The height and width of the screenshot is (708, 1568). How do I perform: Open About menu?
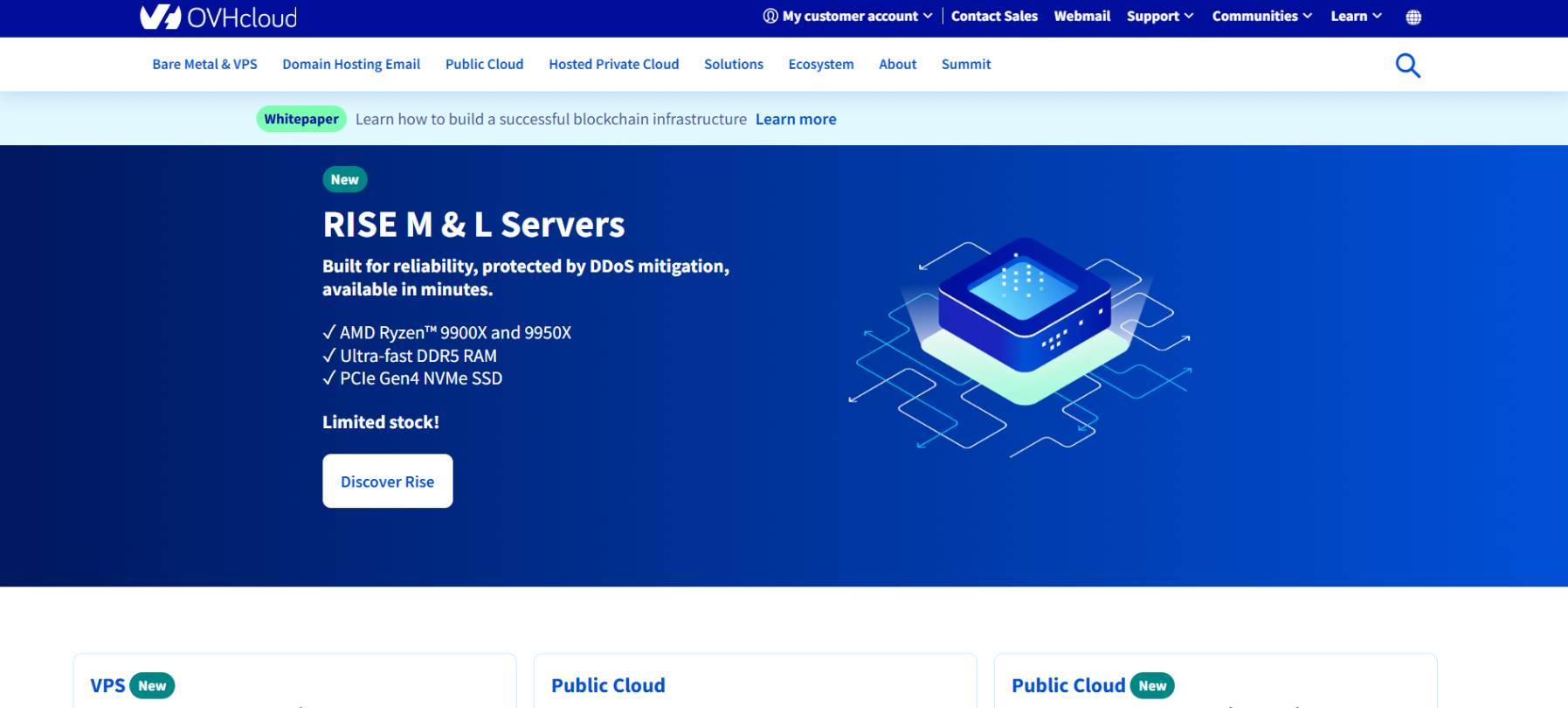tap(897, 64)
